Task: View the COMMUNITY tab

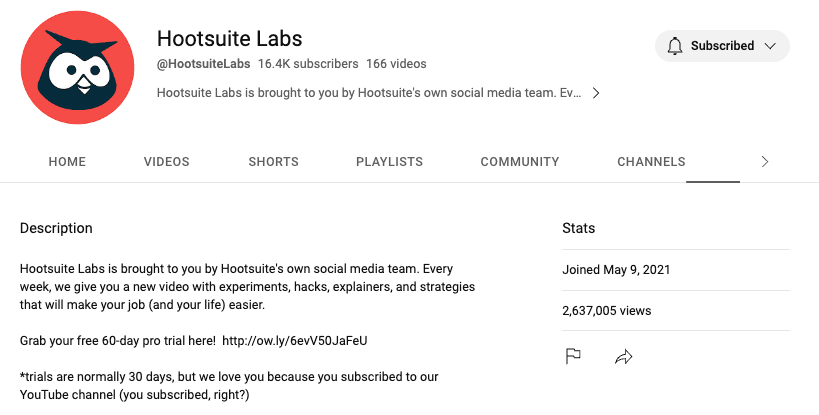Action: pyautogui.click(x=519, y=162)
